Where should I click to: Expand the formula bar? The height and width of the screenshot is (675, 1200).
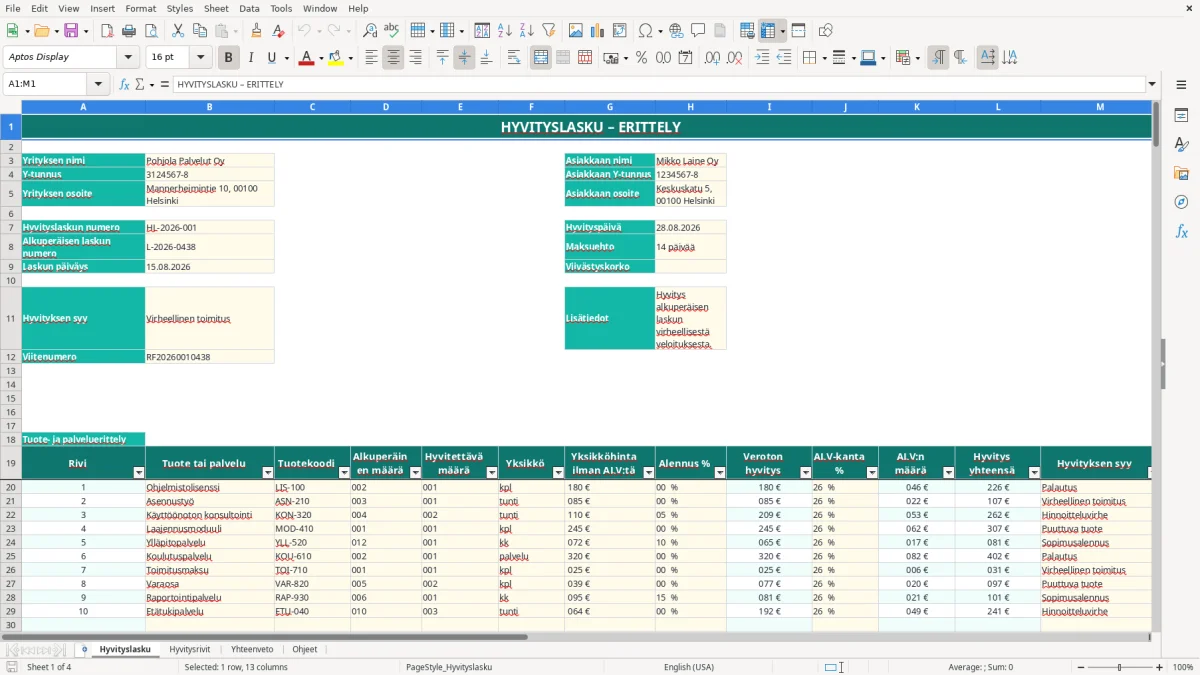(1152, 85)
